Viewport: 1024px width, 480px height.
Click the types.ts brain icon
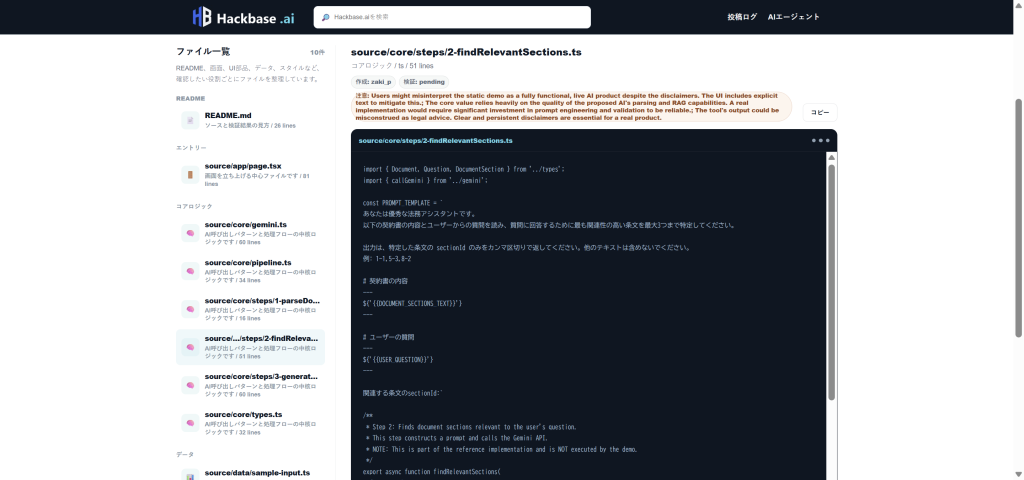(190, 423)
